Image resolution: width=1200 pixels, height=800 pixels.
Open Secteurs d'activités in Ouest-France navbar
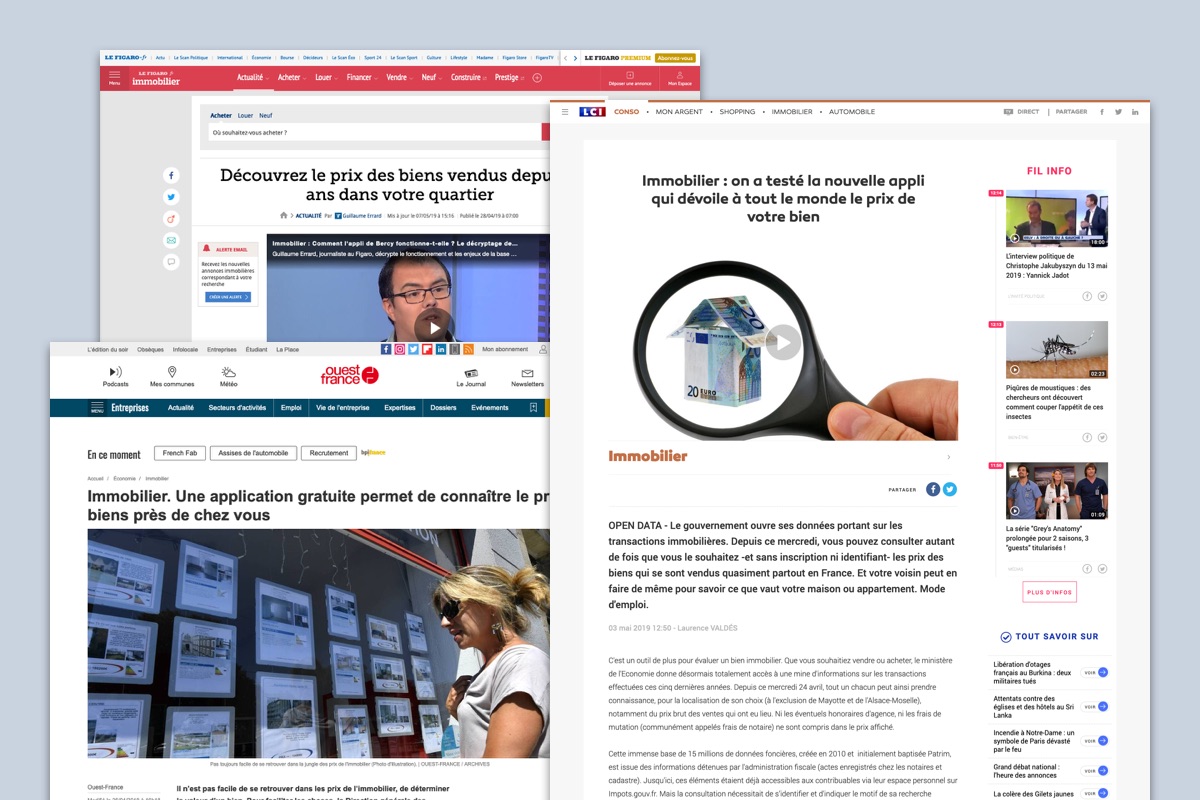(x=237, y=408)
